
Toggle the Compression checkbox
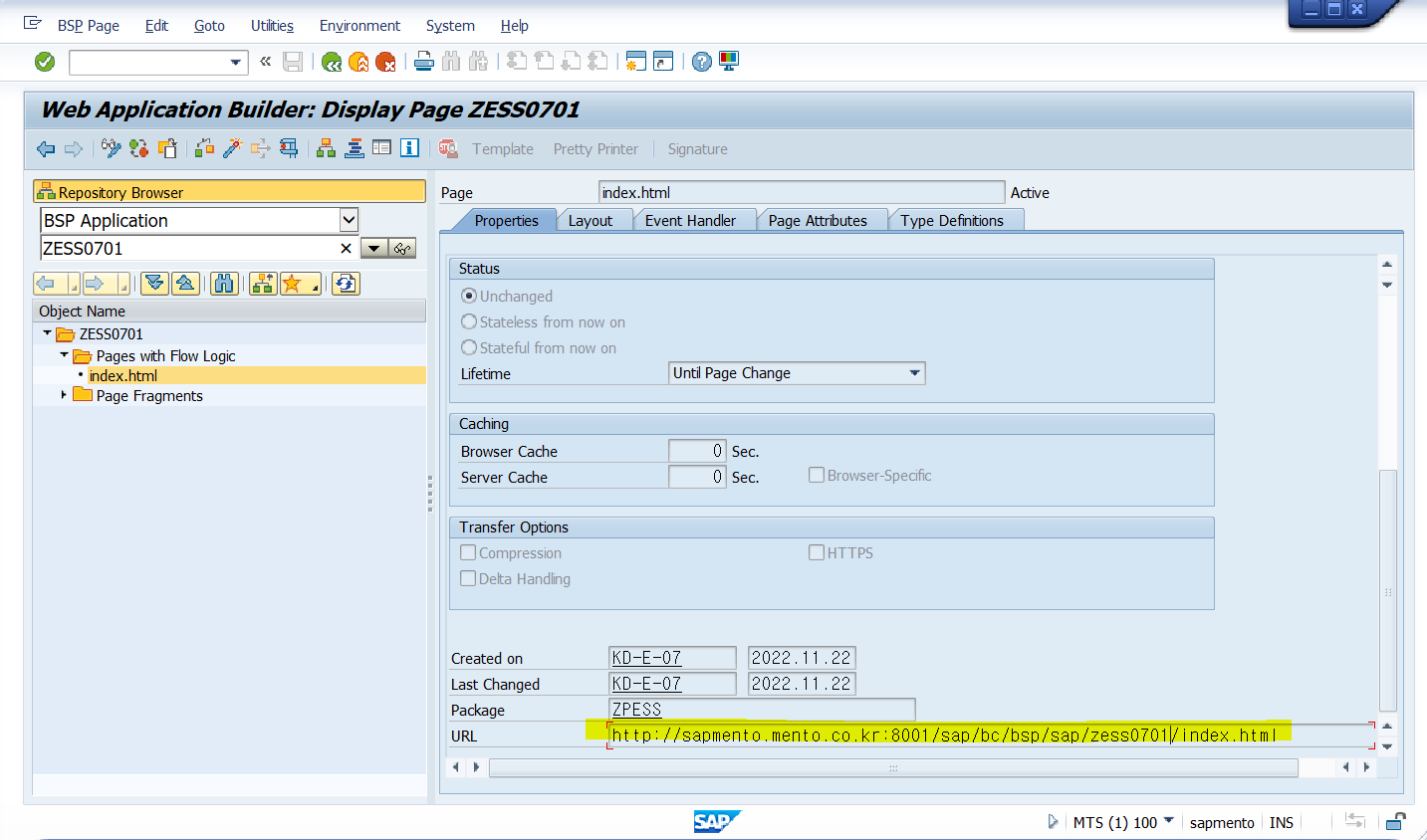(468, 552)
